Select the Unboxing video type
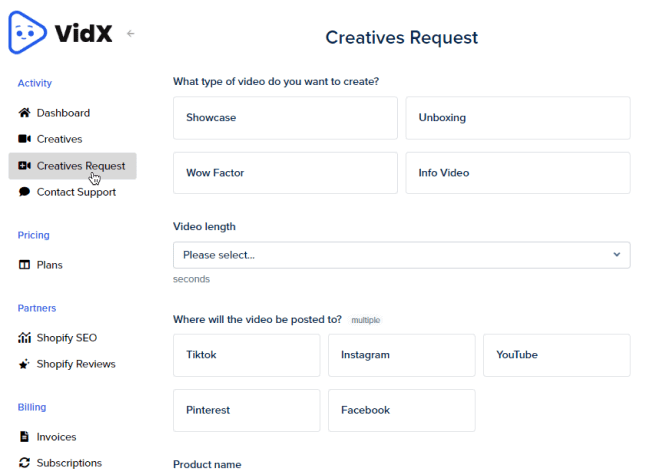The image size is (648, 471). pos(517,118)
